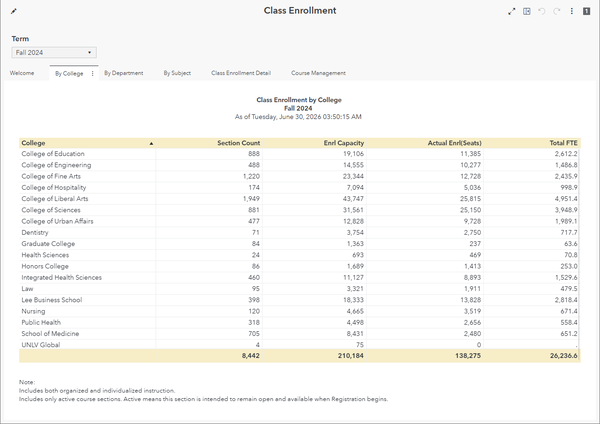Click the total FTE value 26,236.6

564,356
